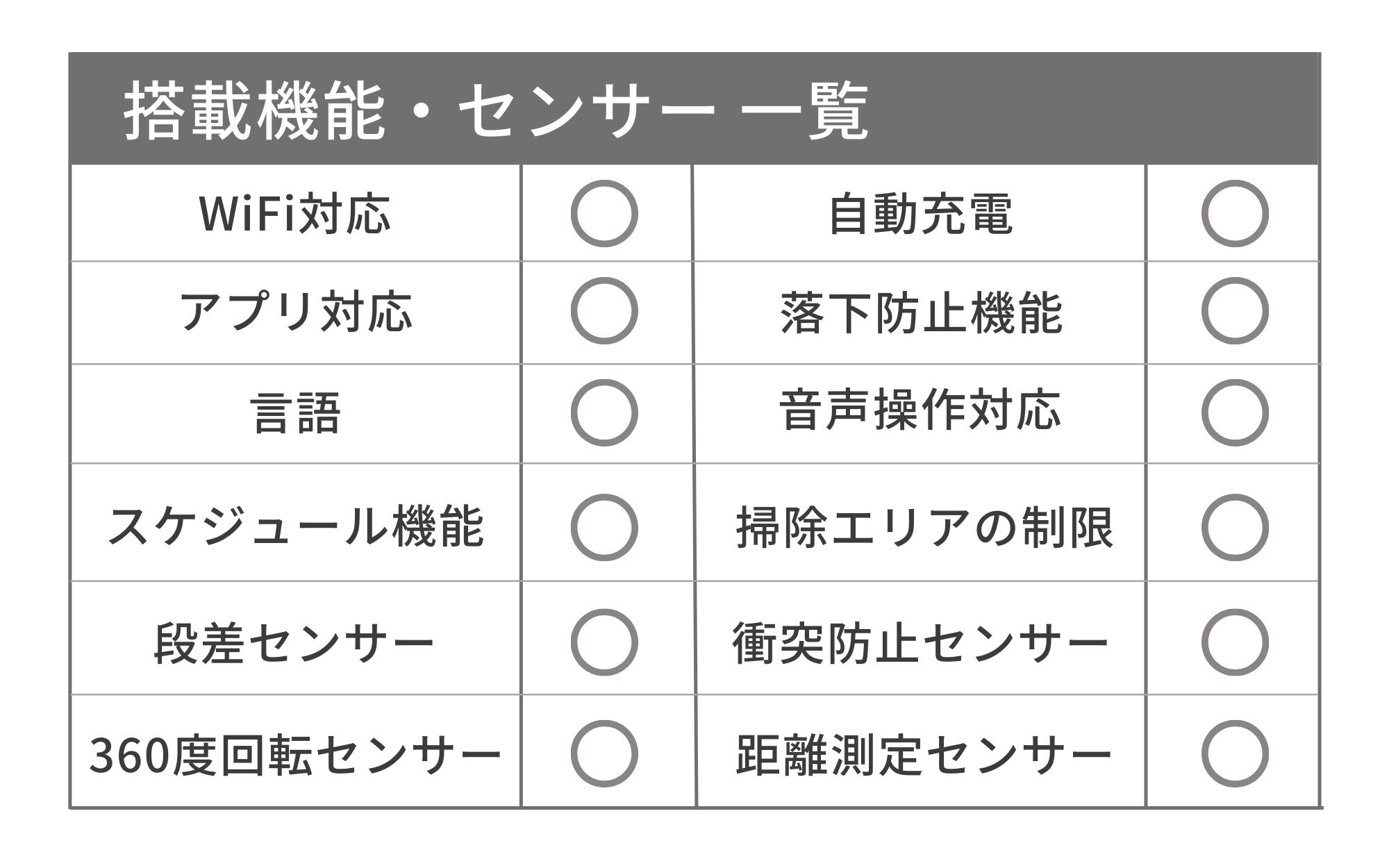This screenshot has width=1389, height=868.
Task: Click the circle for 落下防止機能
Action: point(1235,311)
